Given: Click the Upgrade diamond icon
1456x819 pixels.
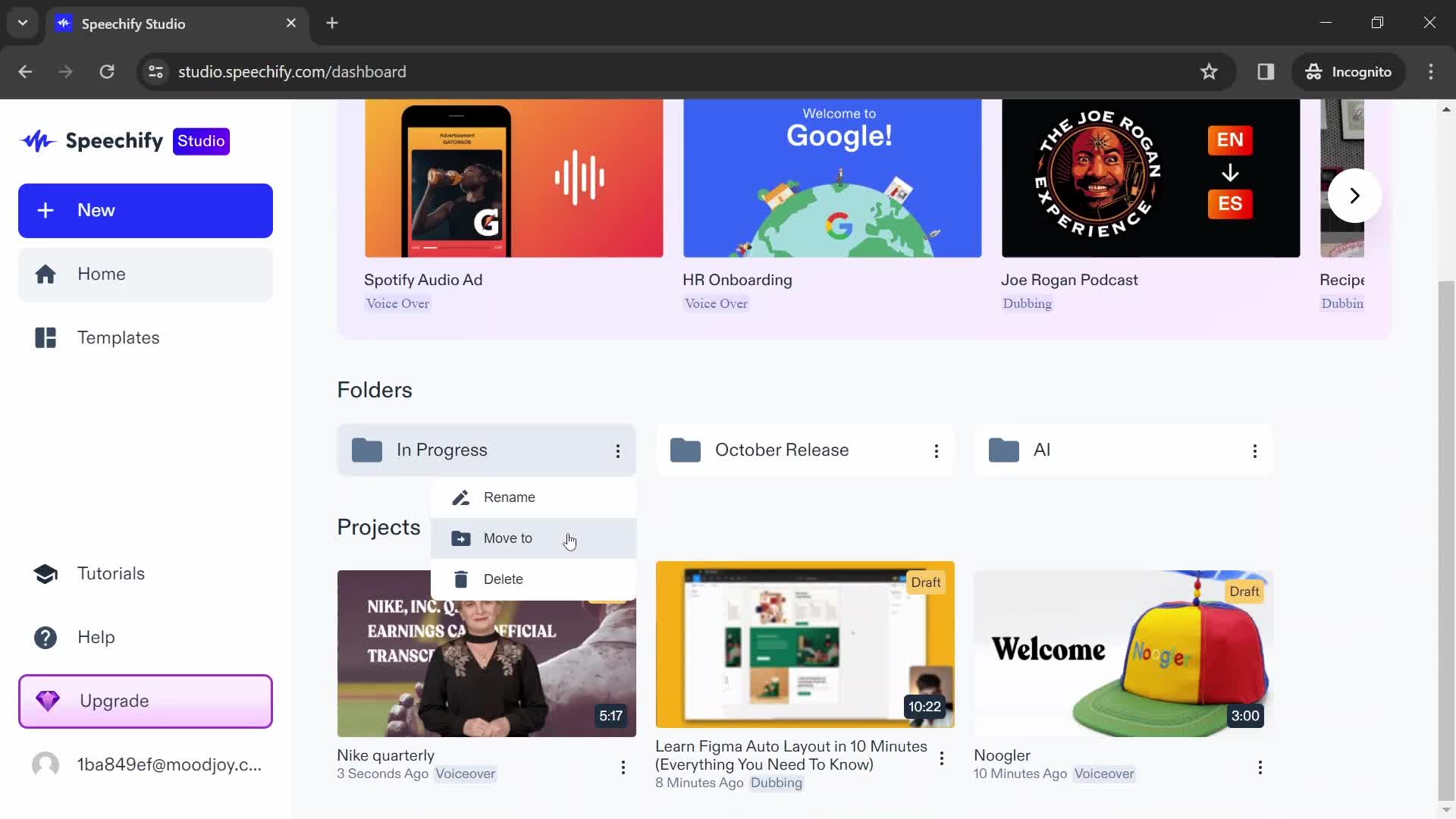Looking at the screenshot, I should (48, 701).
